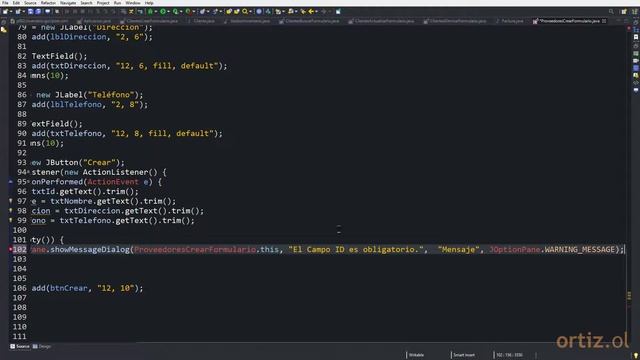Click the override marker on line 95
Viewport: 640px width, 360px height.
point(11,182)
